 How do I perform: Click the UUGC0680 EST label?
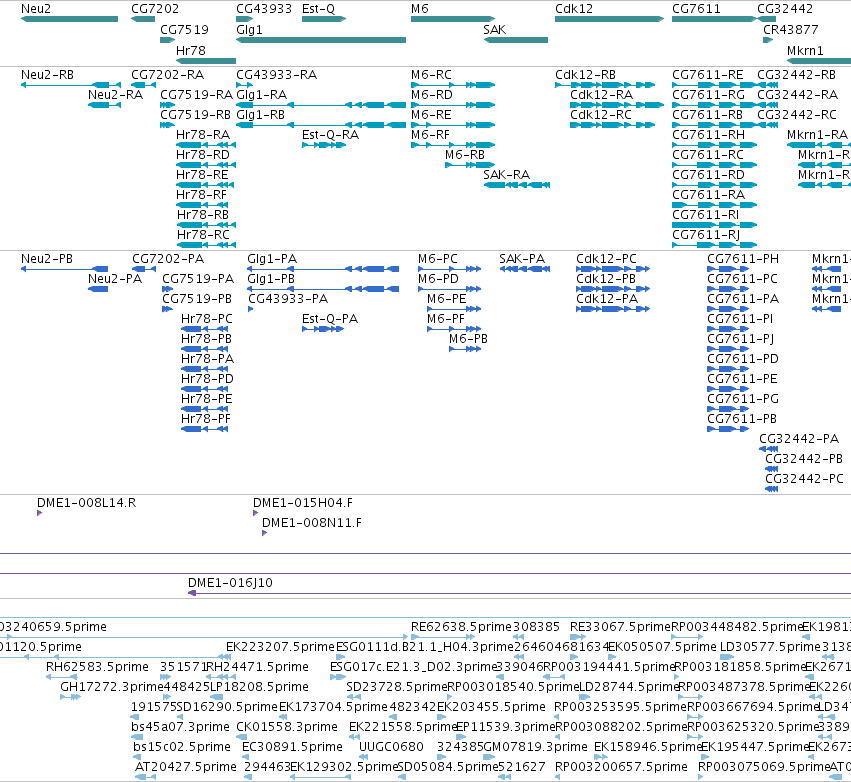pos(391,747)
